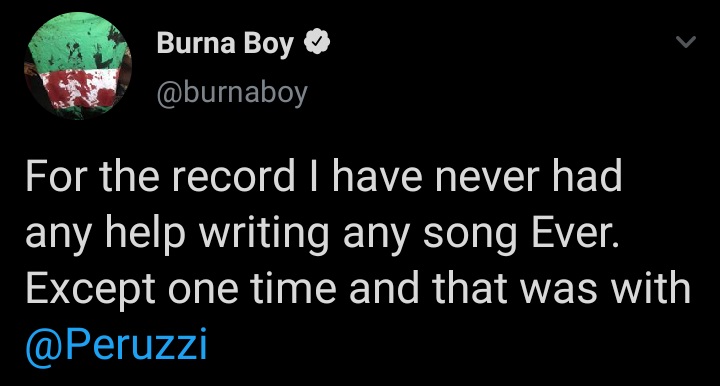Select the tweet line starting "For the record"
Viewport: 720px width, 386px height.
(x=324, y=176)
